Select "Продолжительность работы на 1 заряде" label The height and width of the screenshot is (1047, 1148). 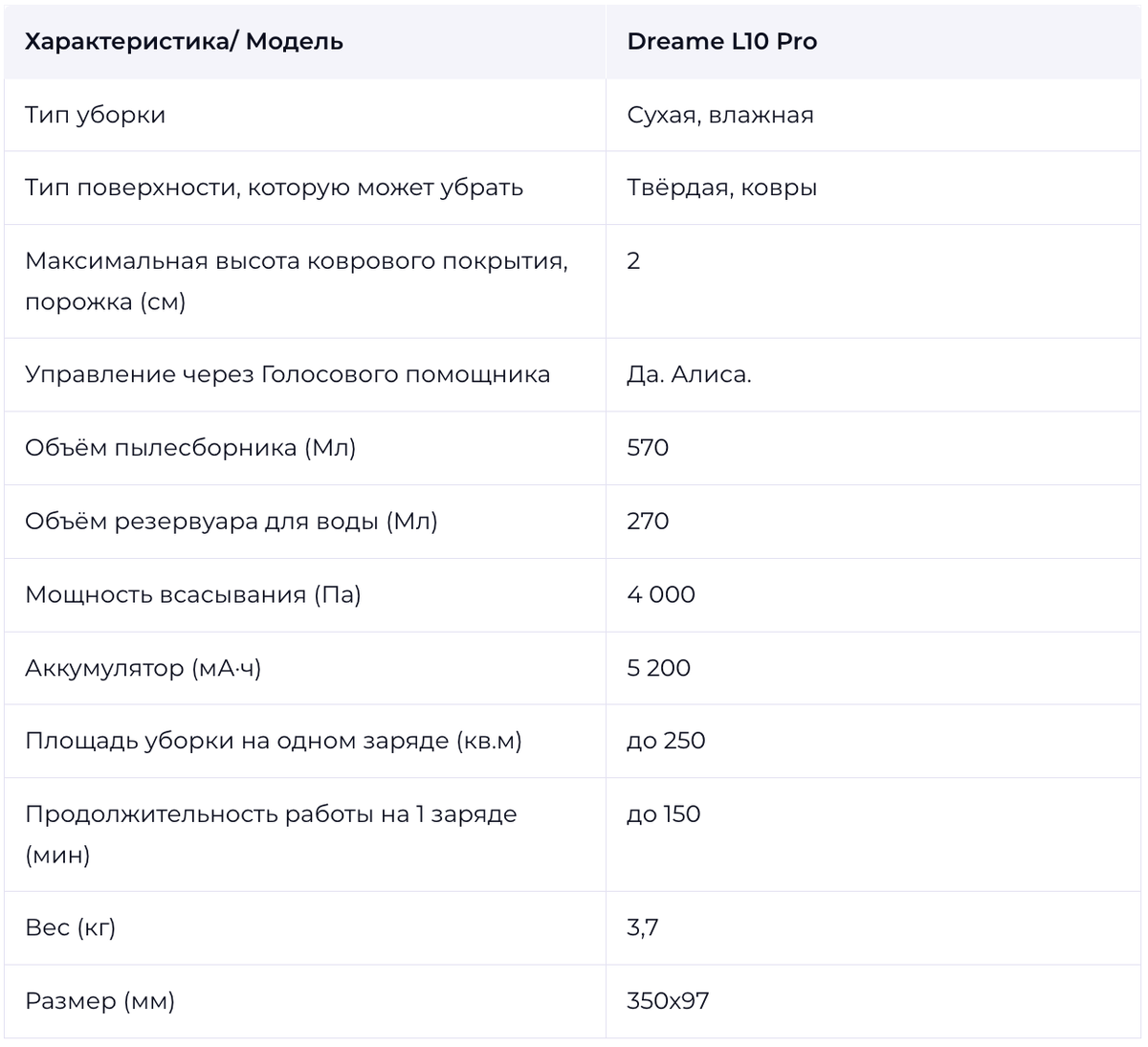271,814
